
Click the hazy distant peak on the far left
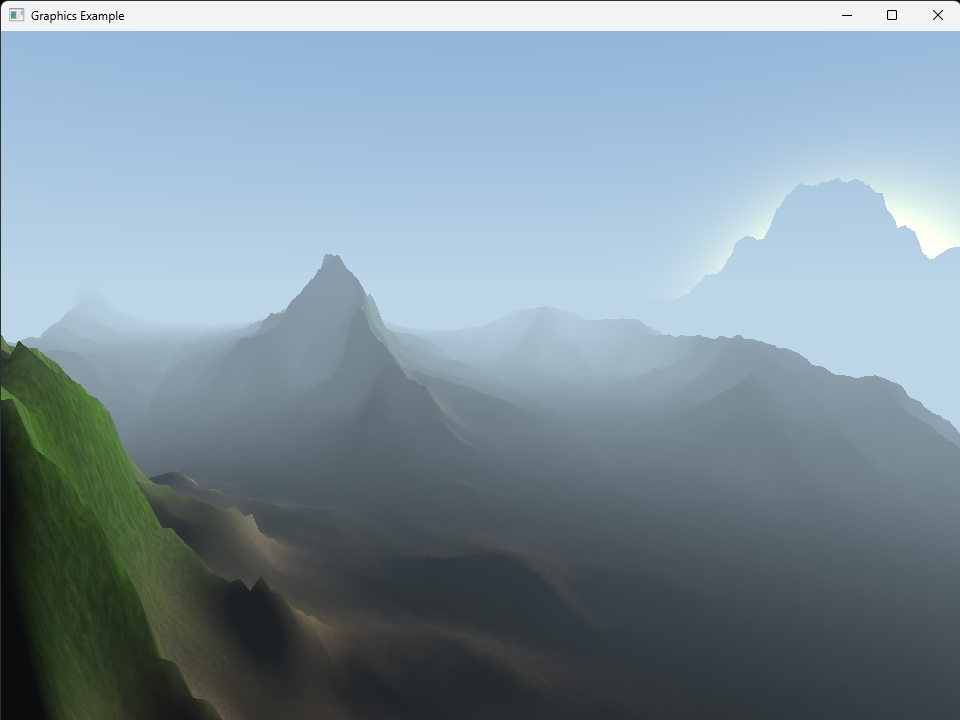pyautogui.click(x=90, y=305)
